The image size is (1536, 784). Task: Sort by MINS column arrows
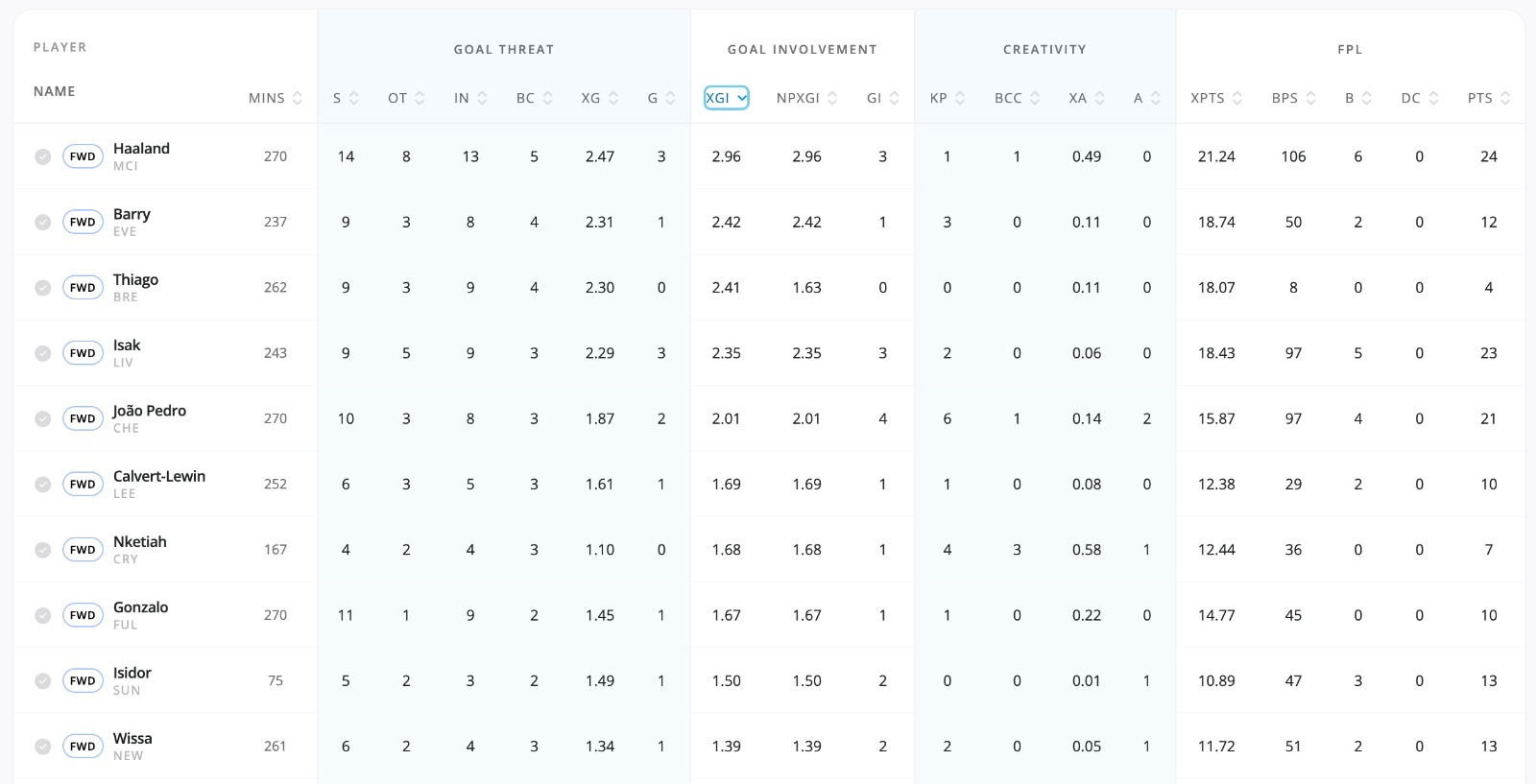point(298,98)
